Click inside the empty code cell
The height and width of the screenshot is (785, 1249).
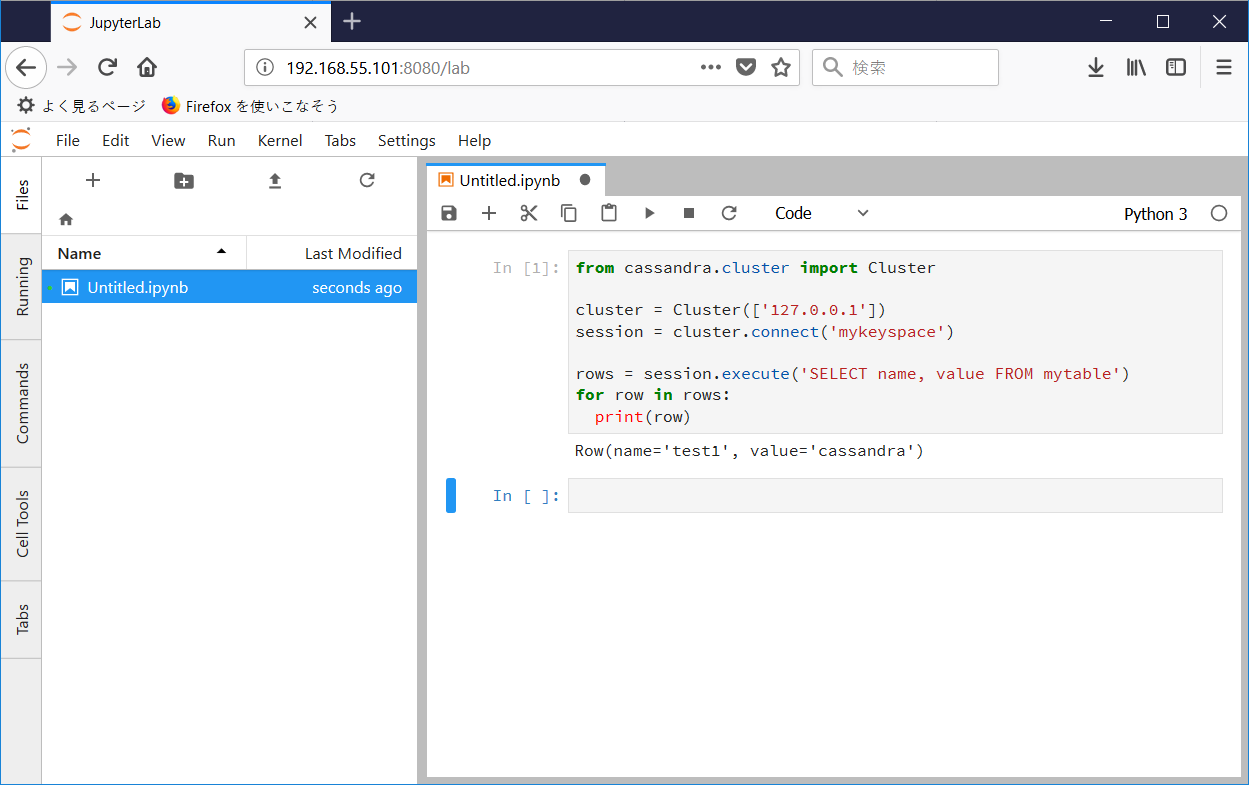(890, 495)
